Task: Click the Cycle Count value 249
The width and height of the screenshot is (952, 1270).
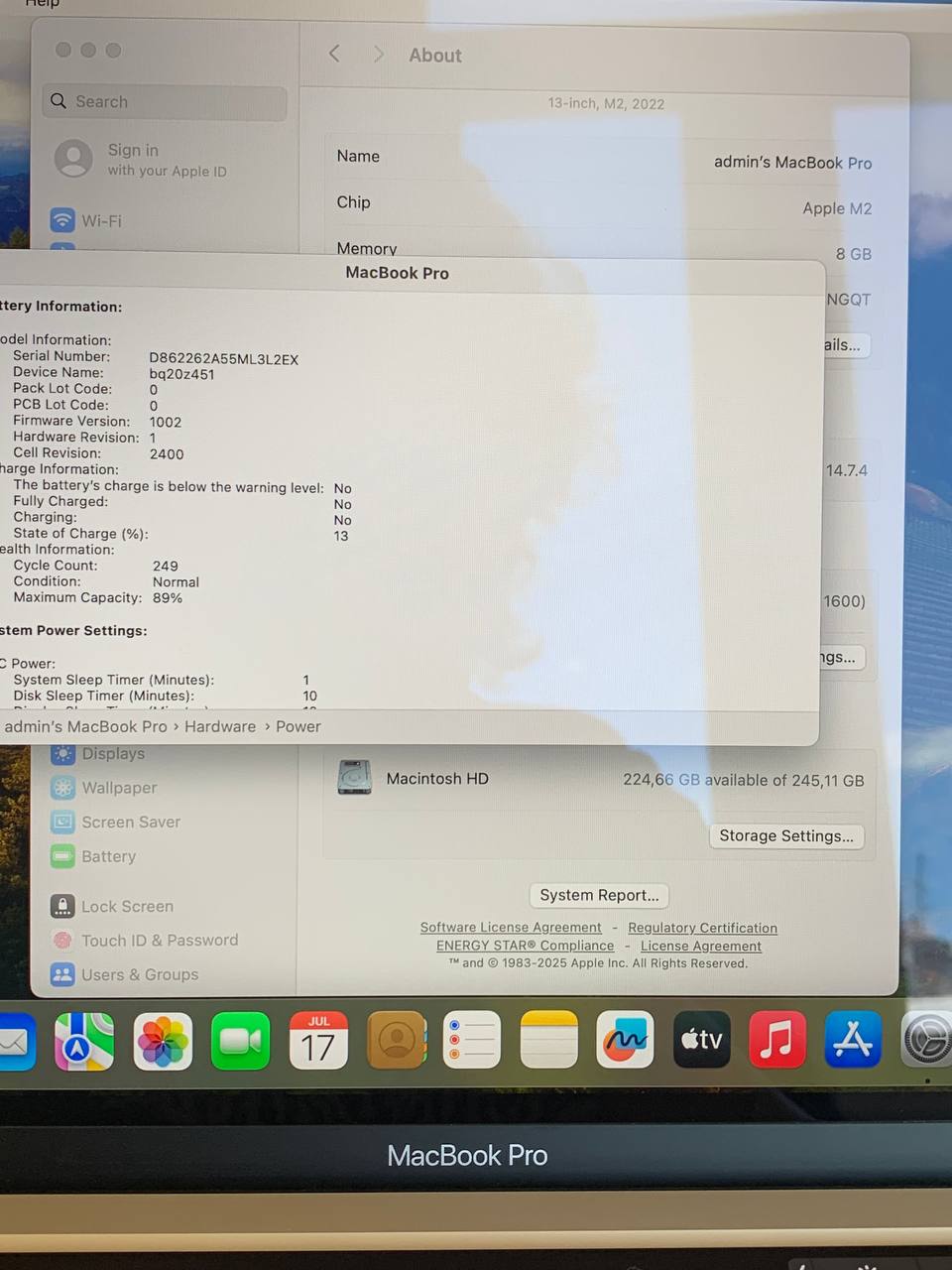Action: (166, 566)
